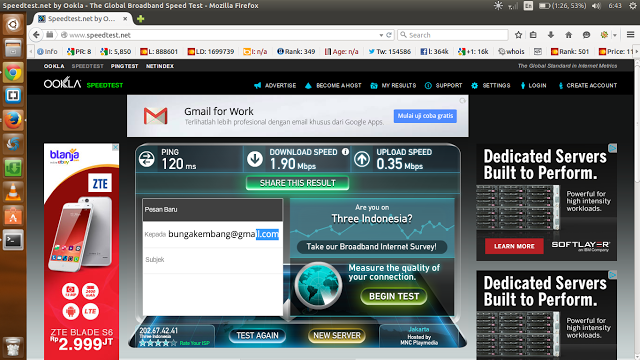Screen dimensions: 640x360
Task: Click the globe radar graphic
Action: tap(318, 285)
